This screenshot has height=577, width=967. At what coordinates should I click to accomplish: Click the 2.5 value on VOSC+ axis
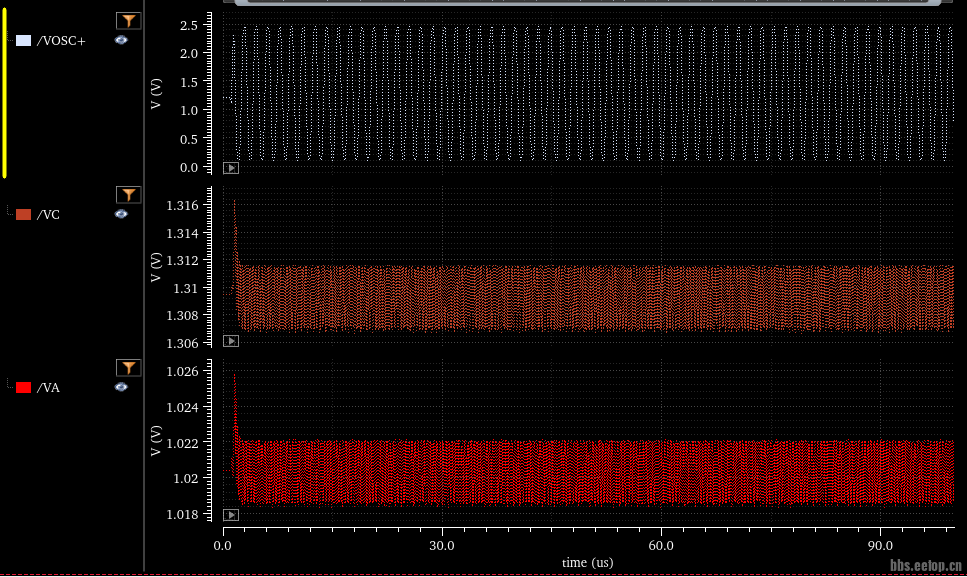coord(189,25)
